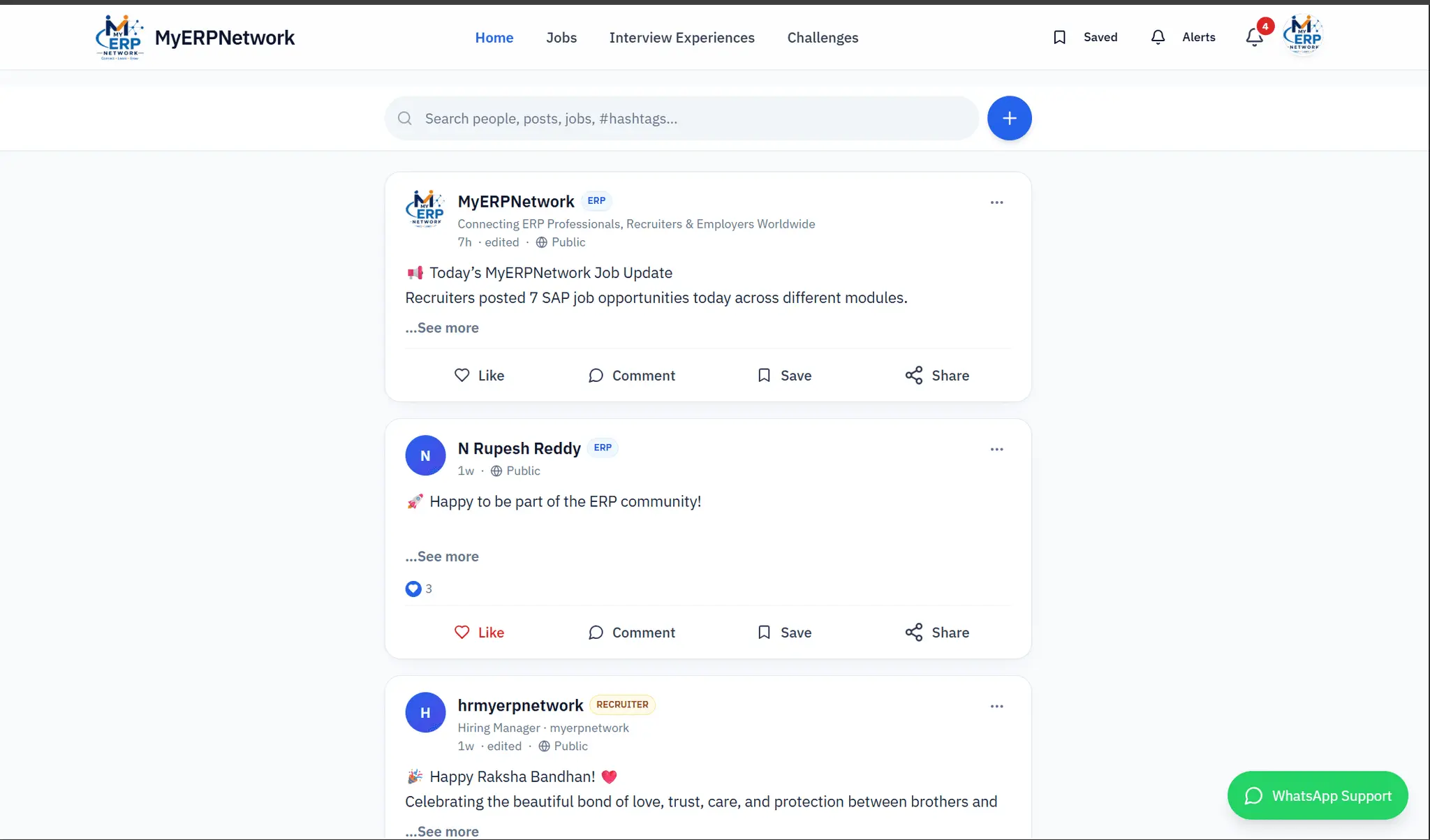Open the Jobs tab
Image resolution: width=1430 pixels, height=840 pixels.
tap(561, 38)
